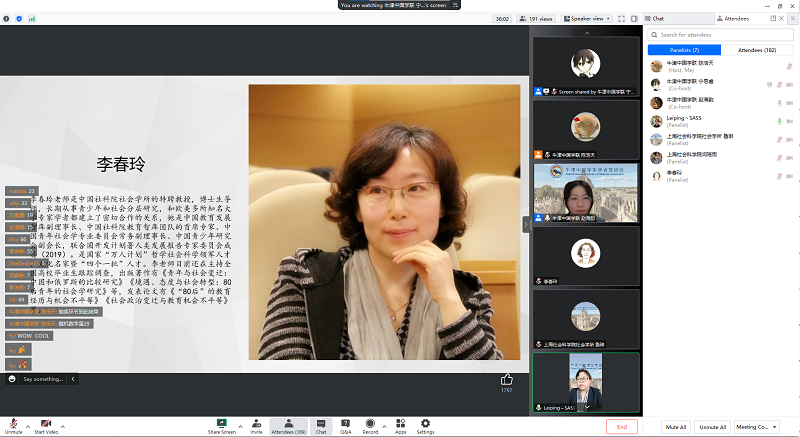
Task: Switch to the Attendees (182) tab
Action: (x=757, y=50)
